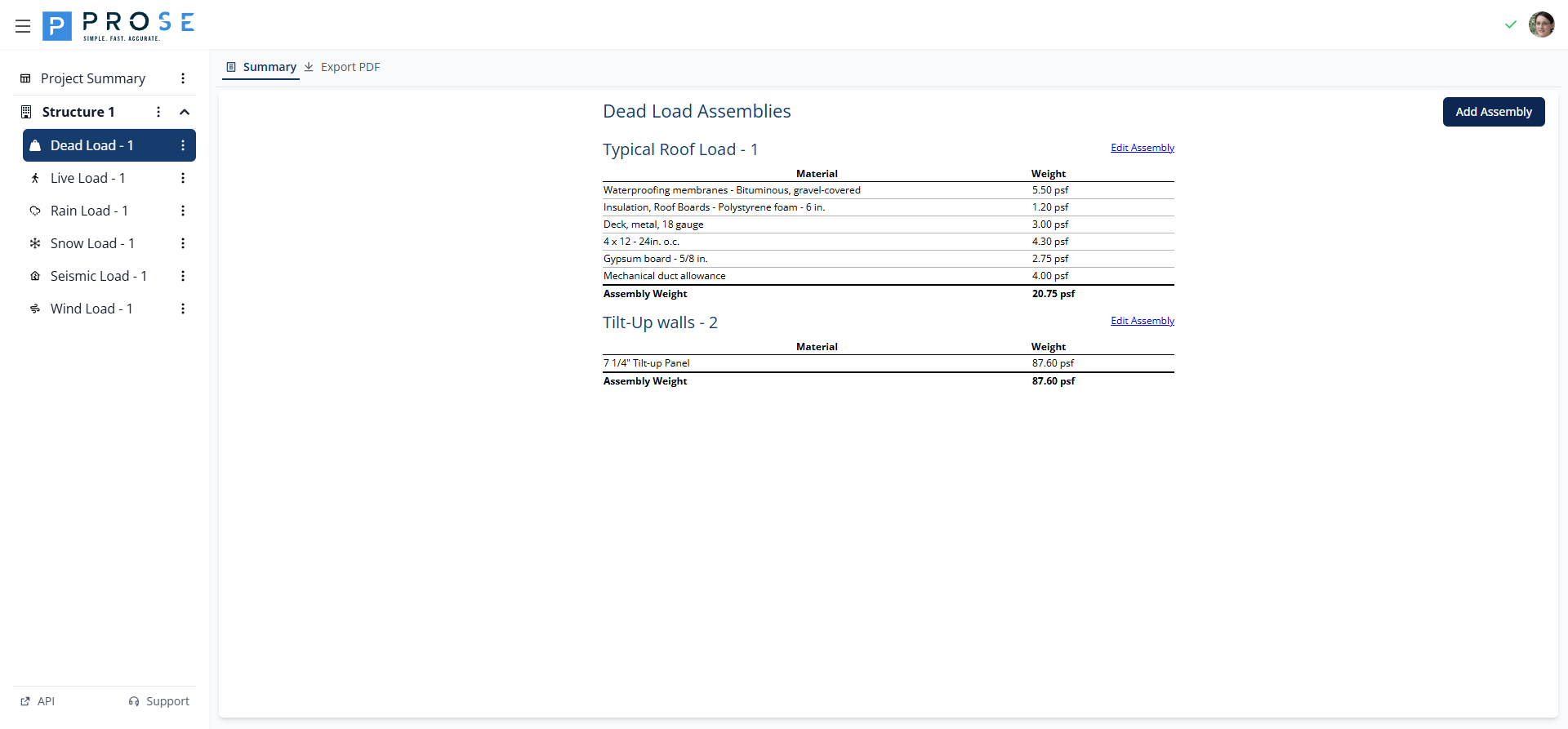
Task: Open Seismic Load - 1 options menu
Action: (183, 276)
